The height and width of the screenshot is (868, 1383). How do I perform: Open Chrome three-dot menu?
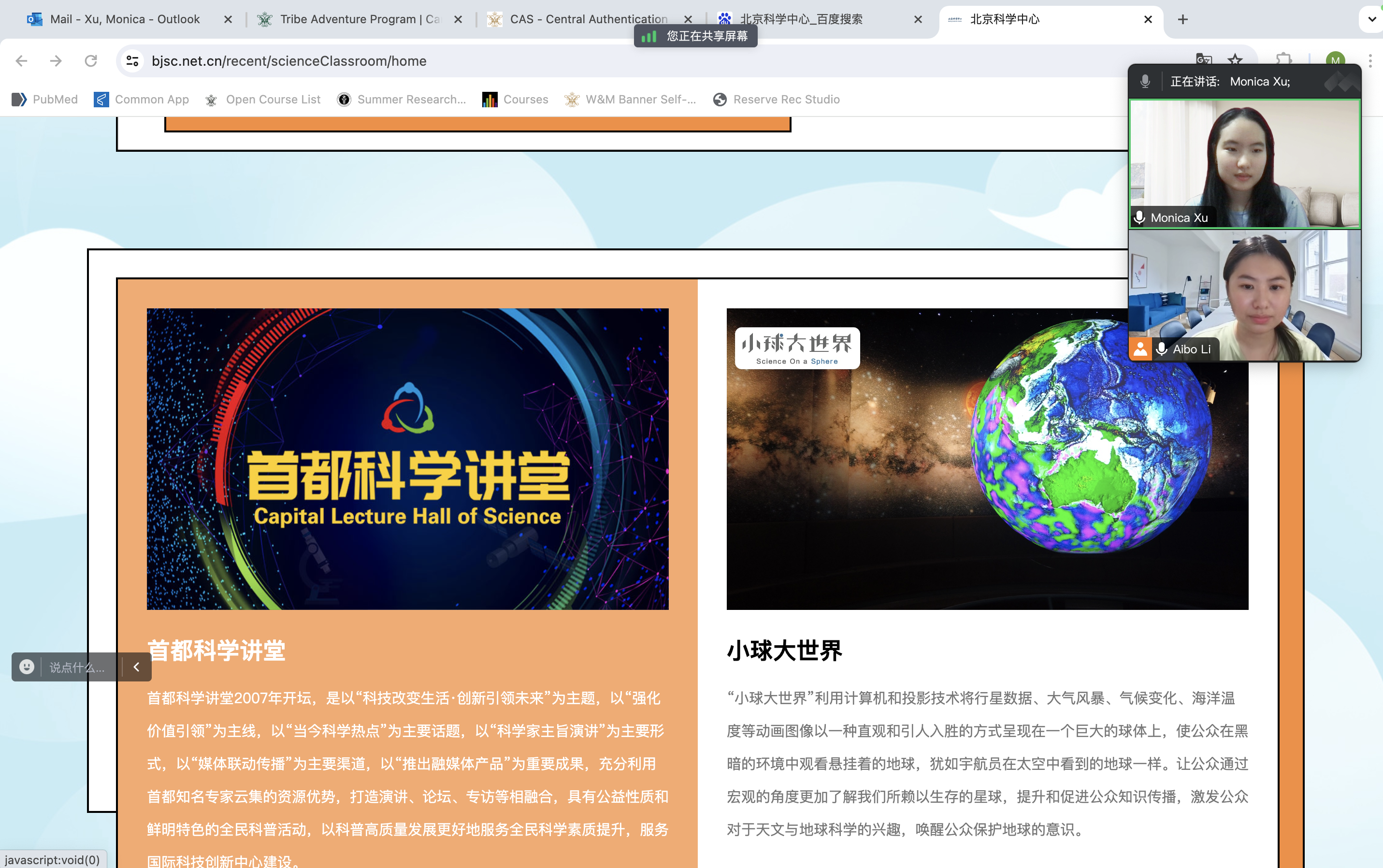coord(1370,61)
